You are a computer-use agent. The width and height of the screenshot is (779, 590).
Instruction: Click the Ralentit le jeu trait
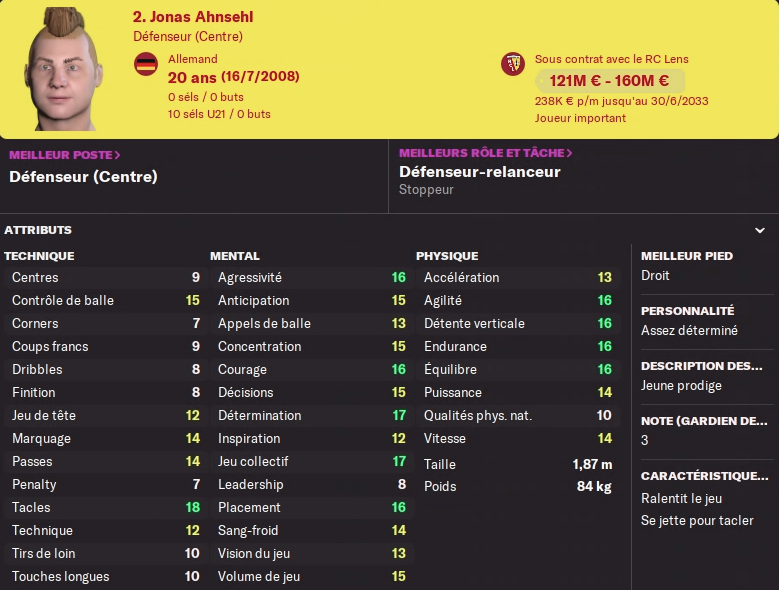(681, 499)
